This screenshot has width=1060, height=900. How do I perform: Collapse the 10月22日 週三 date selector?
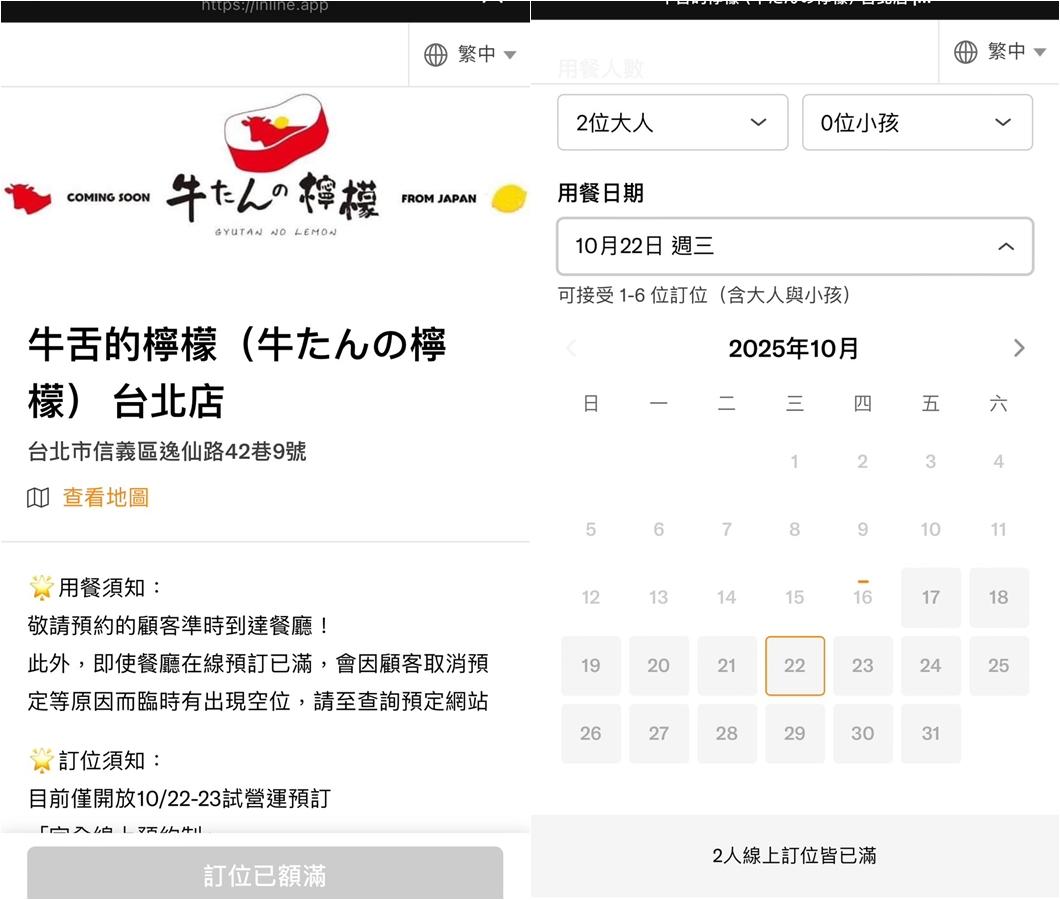[x=795, y=246]
